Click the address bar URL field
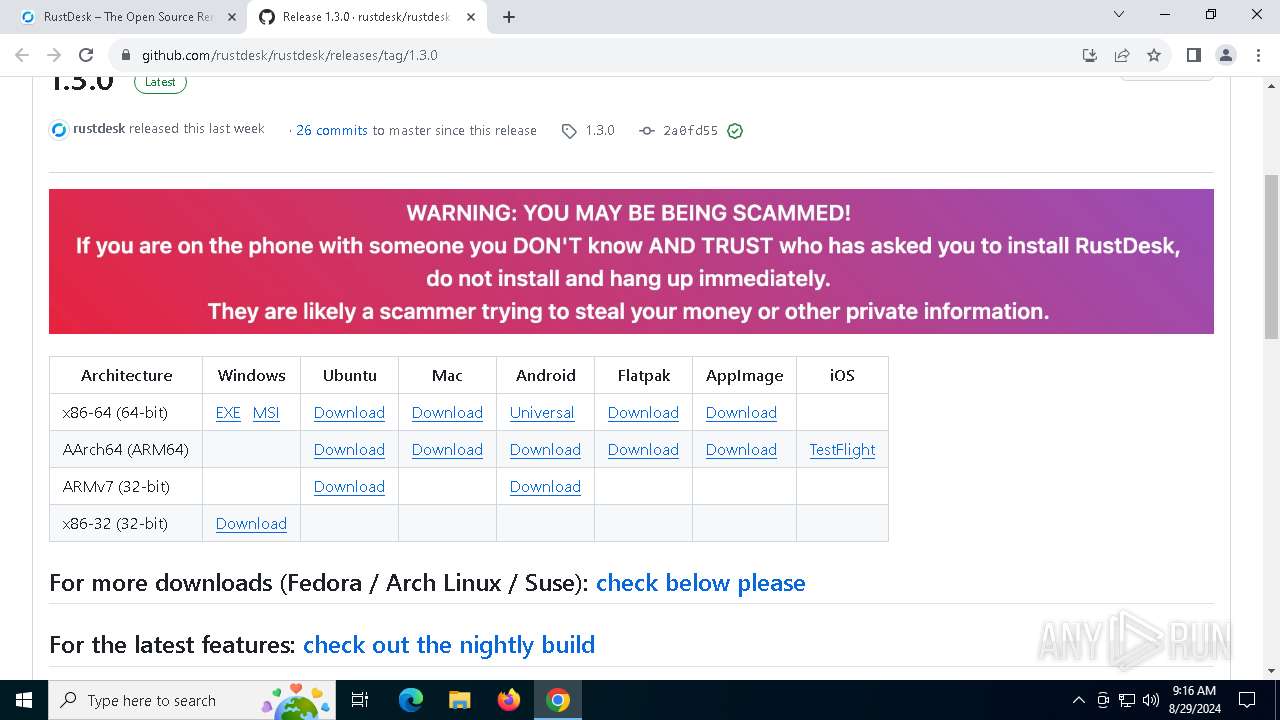Screen dimensions: 1280x720 tap(600, 55)
